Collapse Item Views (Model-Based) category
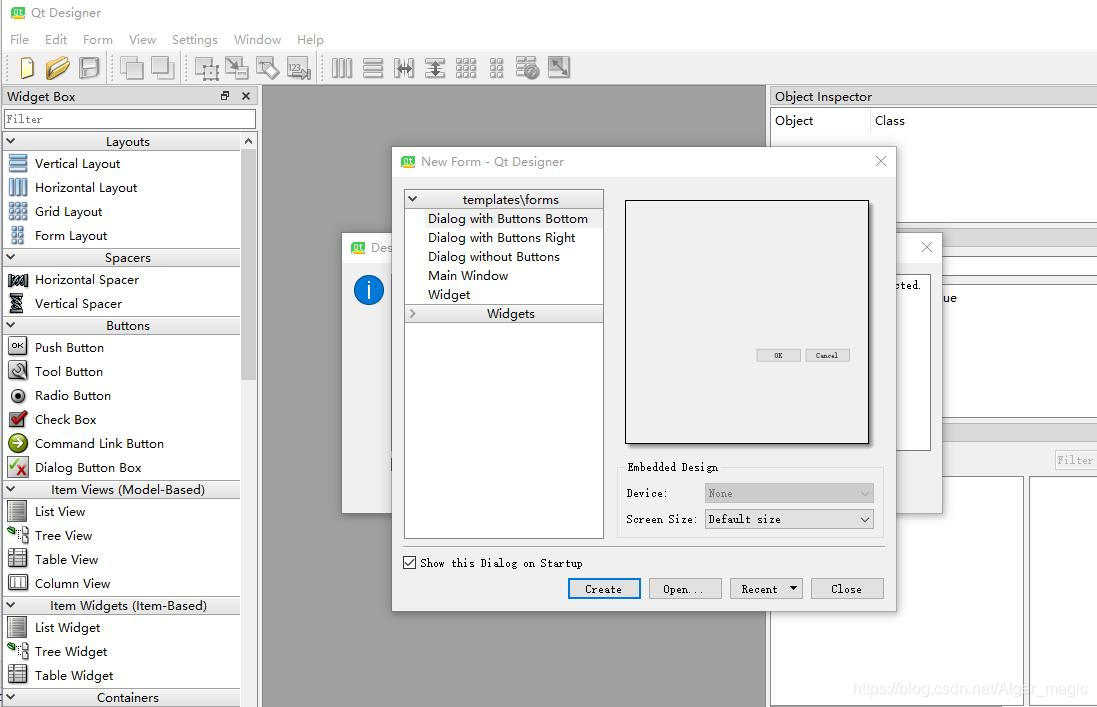 [10, 490]
